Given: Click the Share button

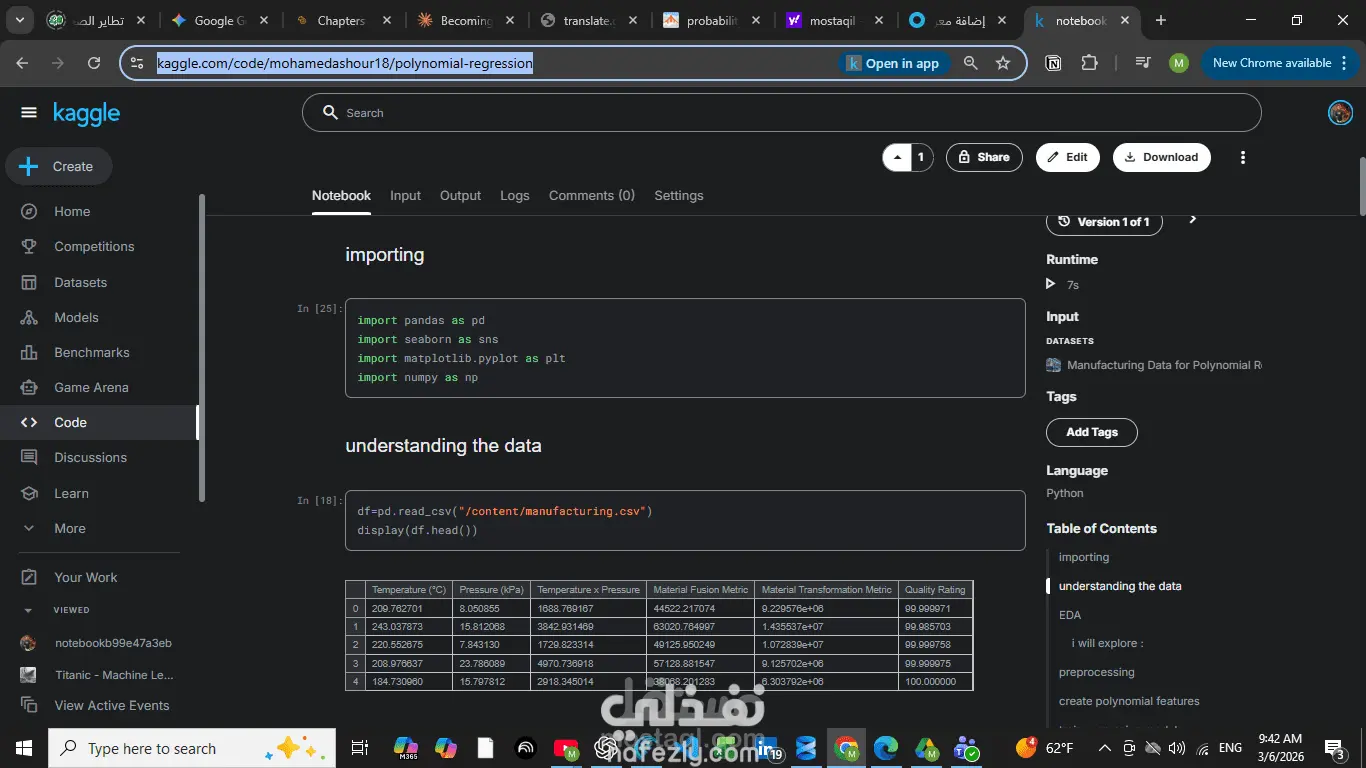Looking at the screenshot, I should 984,157.
